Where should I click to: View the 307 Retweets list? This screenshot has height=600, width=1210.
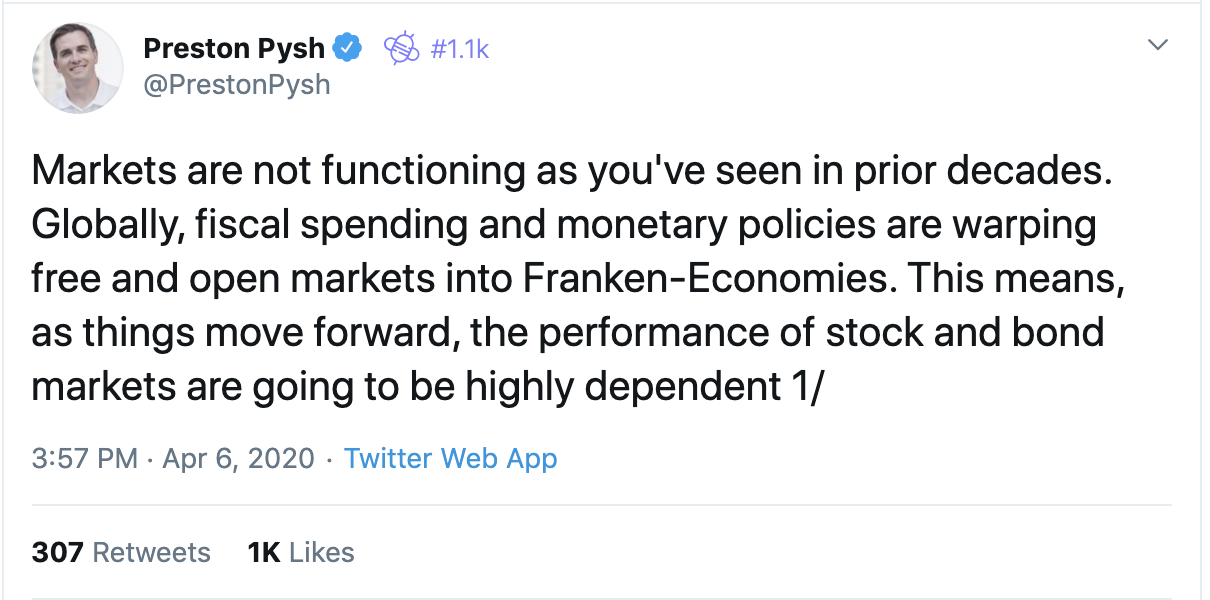(x=121, y=552)
